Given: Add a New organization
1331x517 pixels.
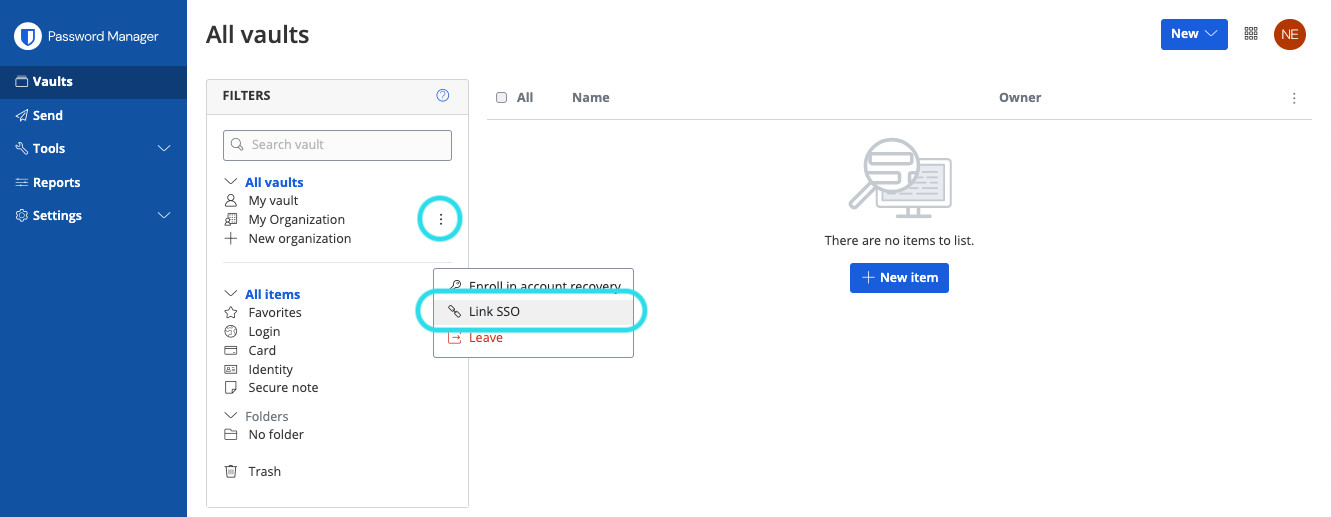Looking at the screenshot, I should 299,239.
